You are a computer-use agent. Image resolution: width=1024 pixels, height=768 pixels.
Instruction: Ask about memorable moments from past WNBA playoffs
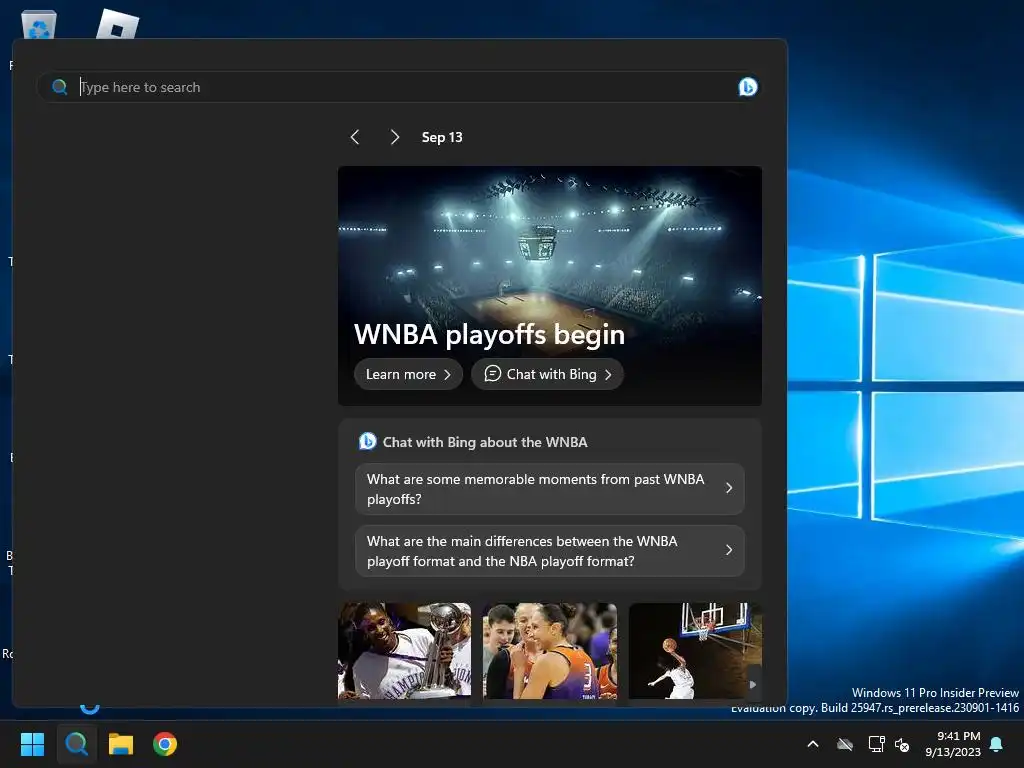[550, 489]
